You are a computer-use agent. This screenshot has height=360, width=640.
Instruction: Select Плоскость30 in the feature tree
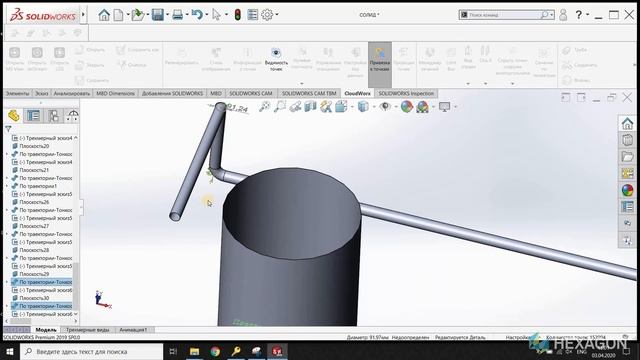34,298
